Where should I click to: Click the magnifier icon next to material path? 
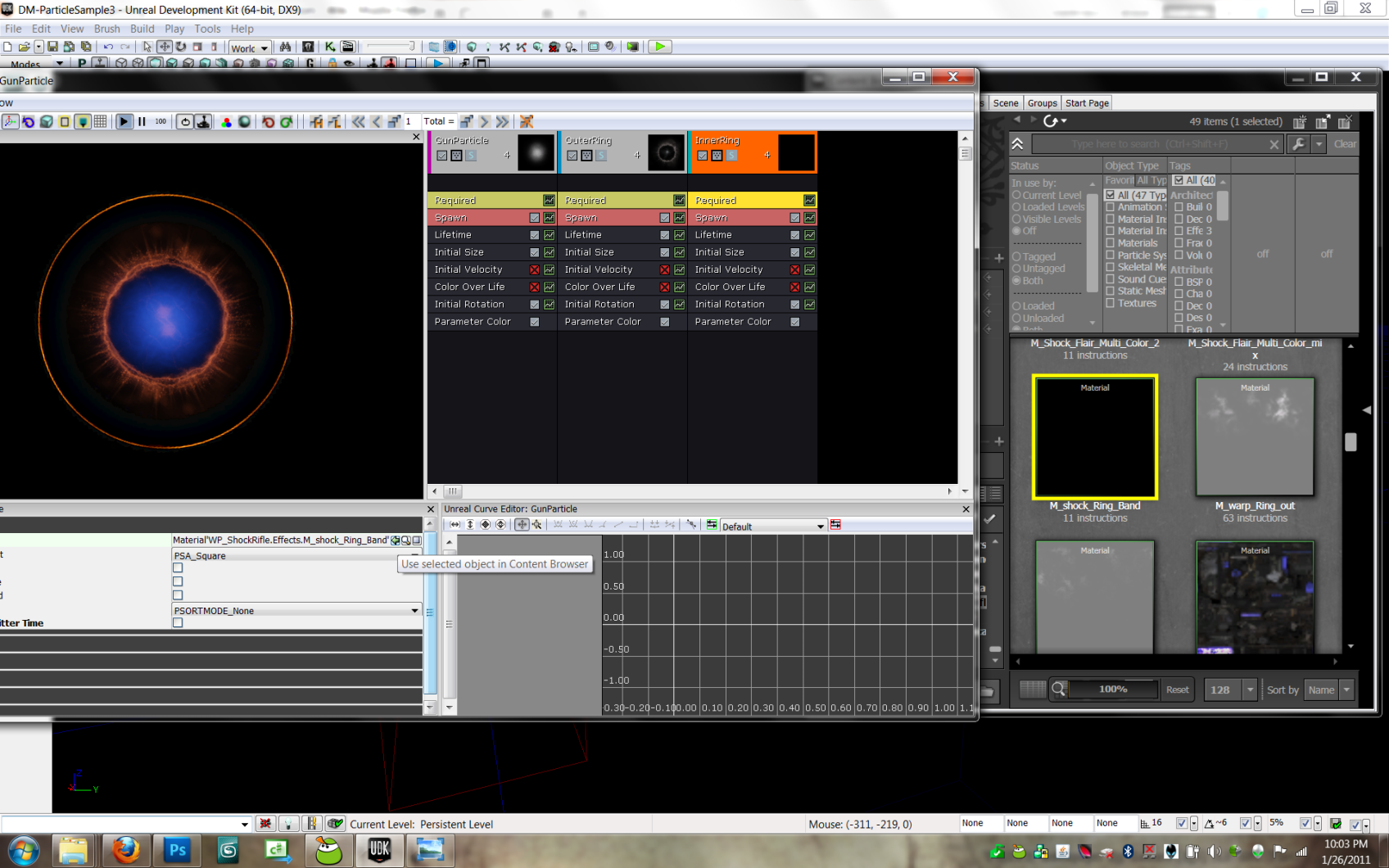(405, 540)
